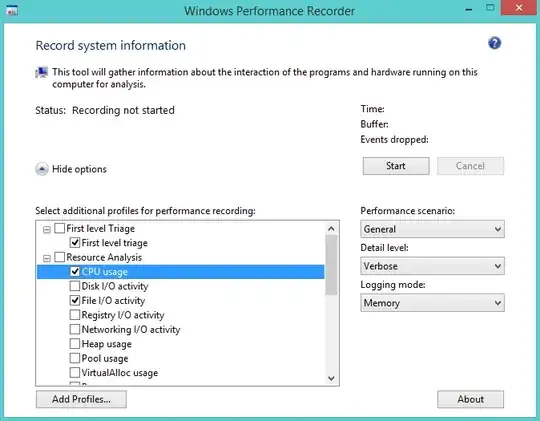Image resolution: width=540 pixels, height=421 pixels.
Task: Click the app icon in title bar
Action: tap(12, 11)
